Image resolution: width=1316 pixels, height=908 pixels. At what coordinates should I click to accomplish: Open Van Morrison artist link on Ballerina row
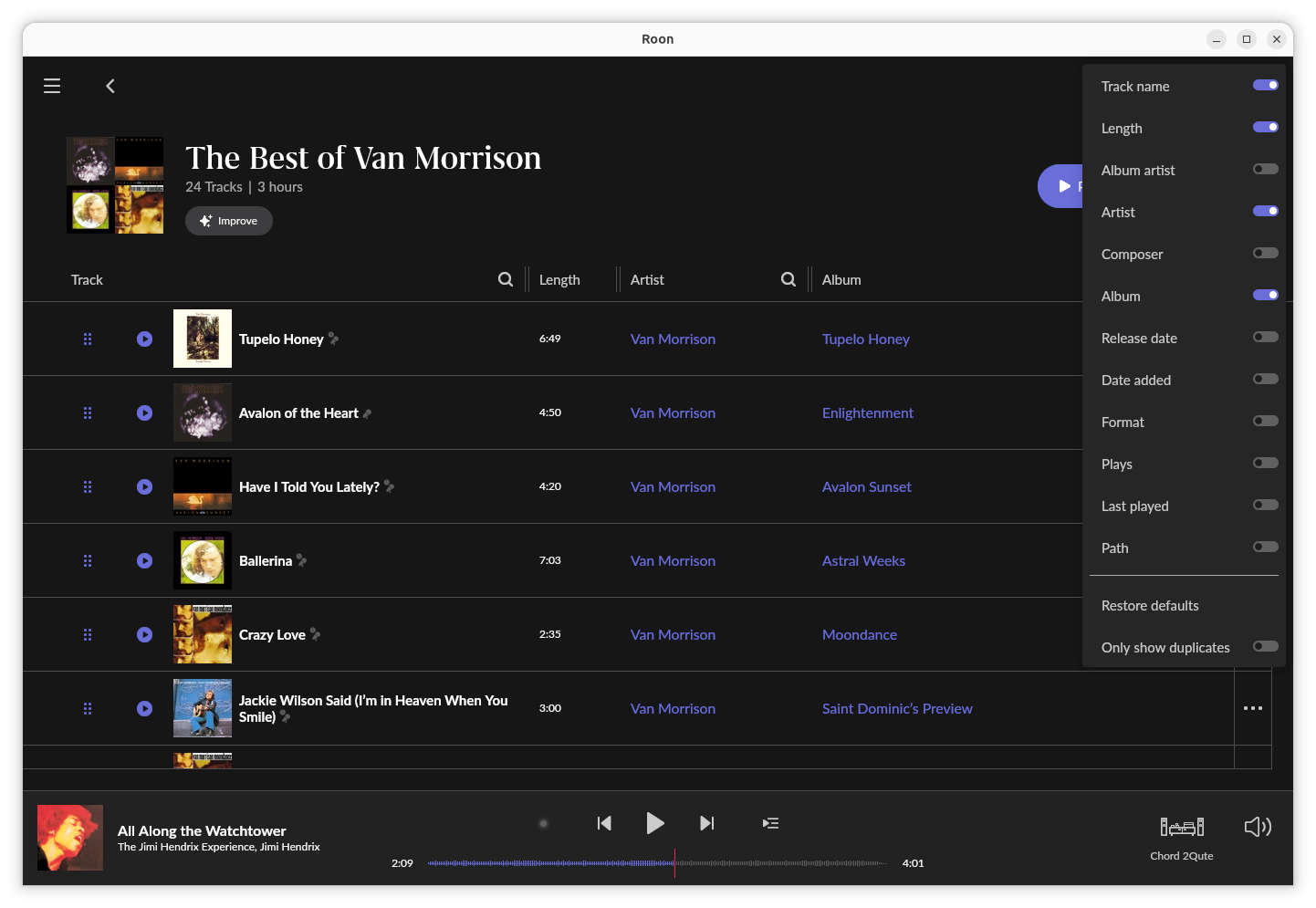(x=673, y=560)
